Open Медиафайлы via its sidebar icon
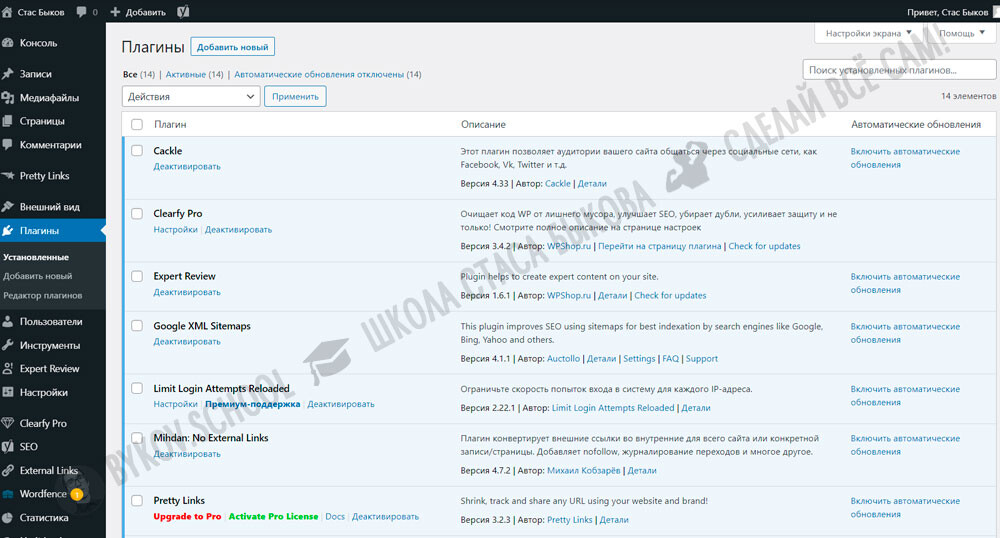Viewport: 1000px width, 538px height. pyautogui.click(x=8, y=98)
